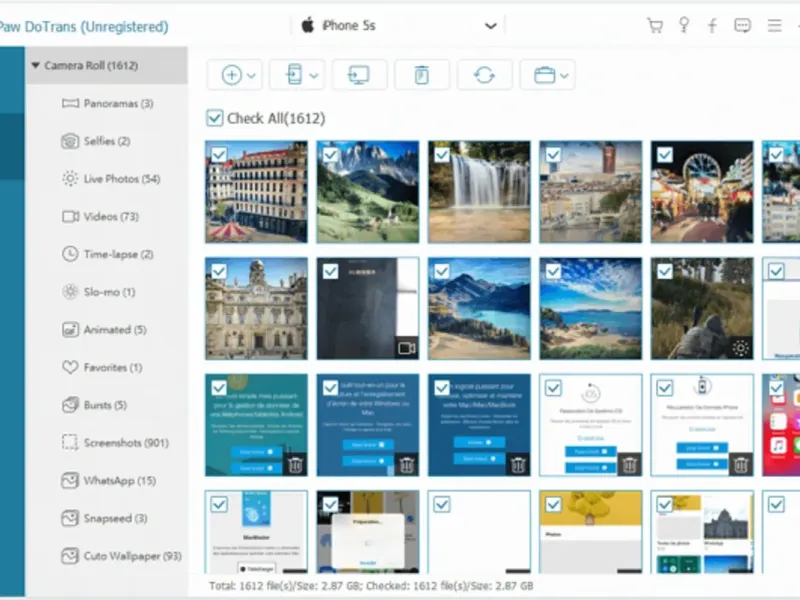Uncheck the ornate palace photo checkbox

point(219,271)
